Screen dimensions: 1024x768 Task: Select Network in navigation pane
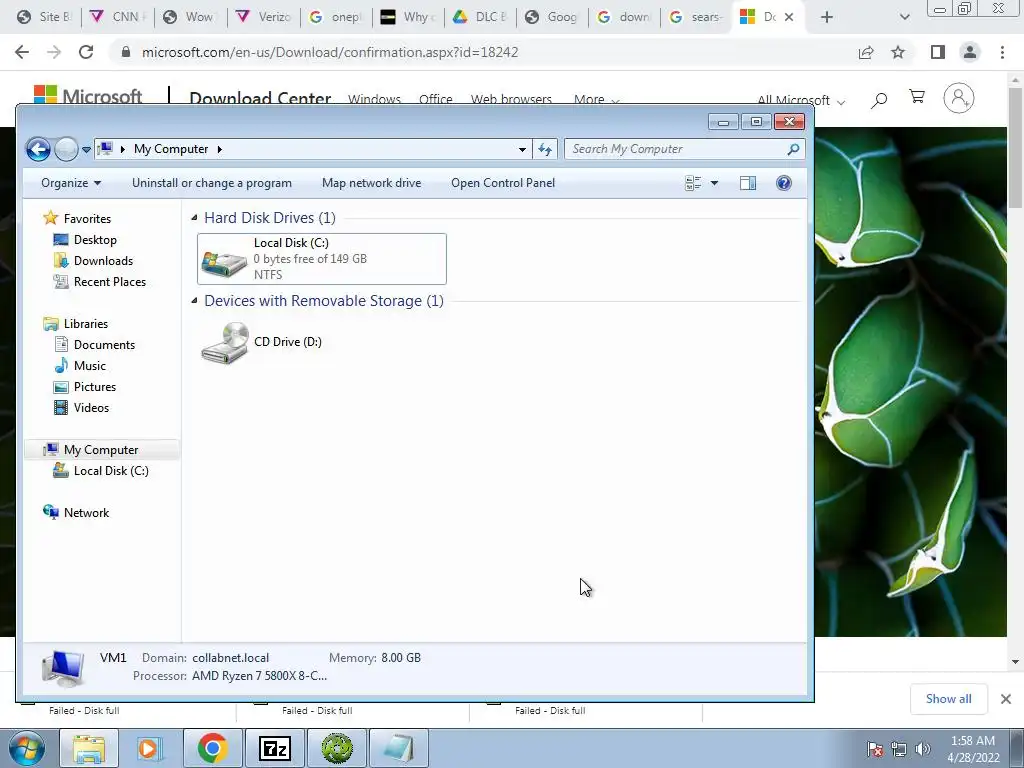click(86, 513)
